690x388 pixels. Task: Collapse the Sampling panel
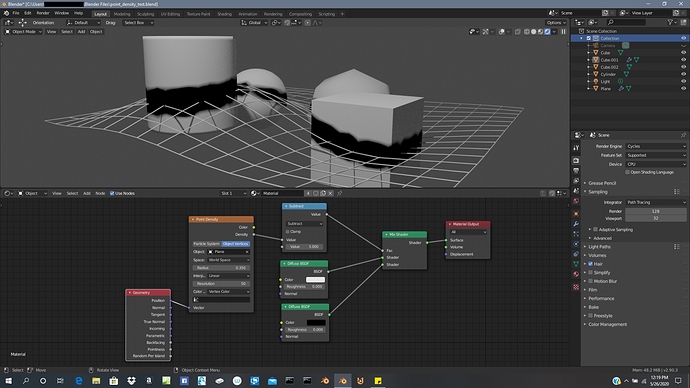[598, 192]
